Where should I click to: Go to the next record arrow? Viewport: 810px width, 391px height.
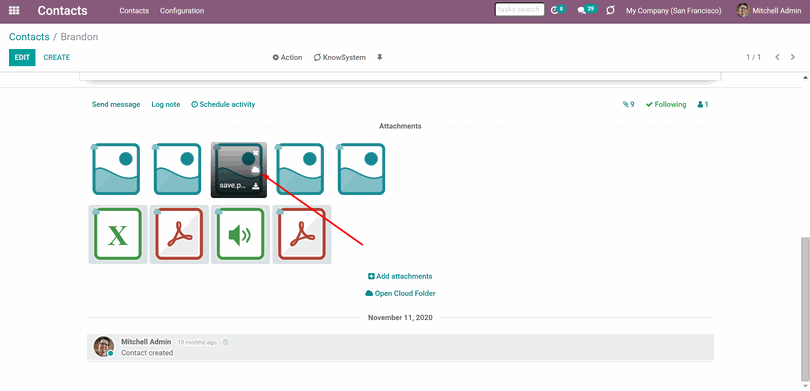click(792, 57)
